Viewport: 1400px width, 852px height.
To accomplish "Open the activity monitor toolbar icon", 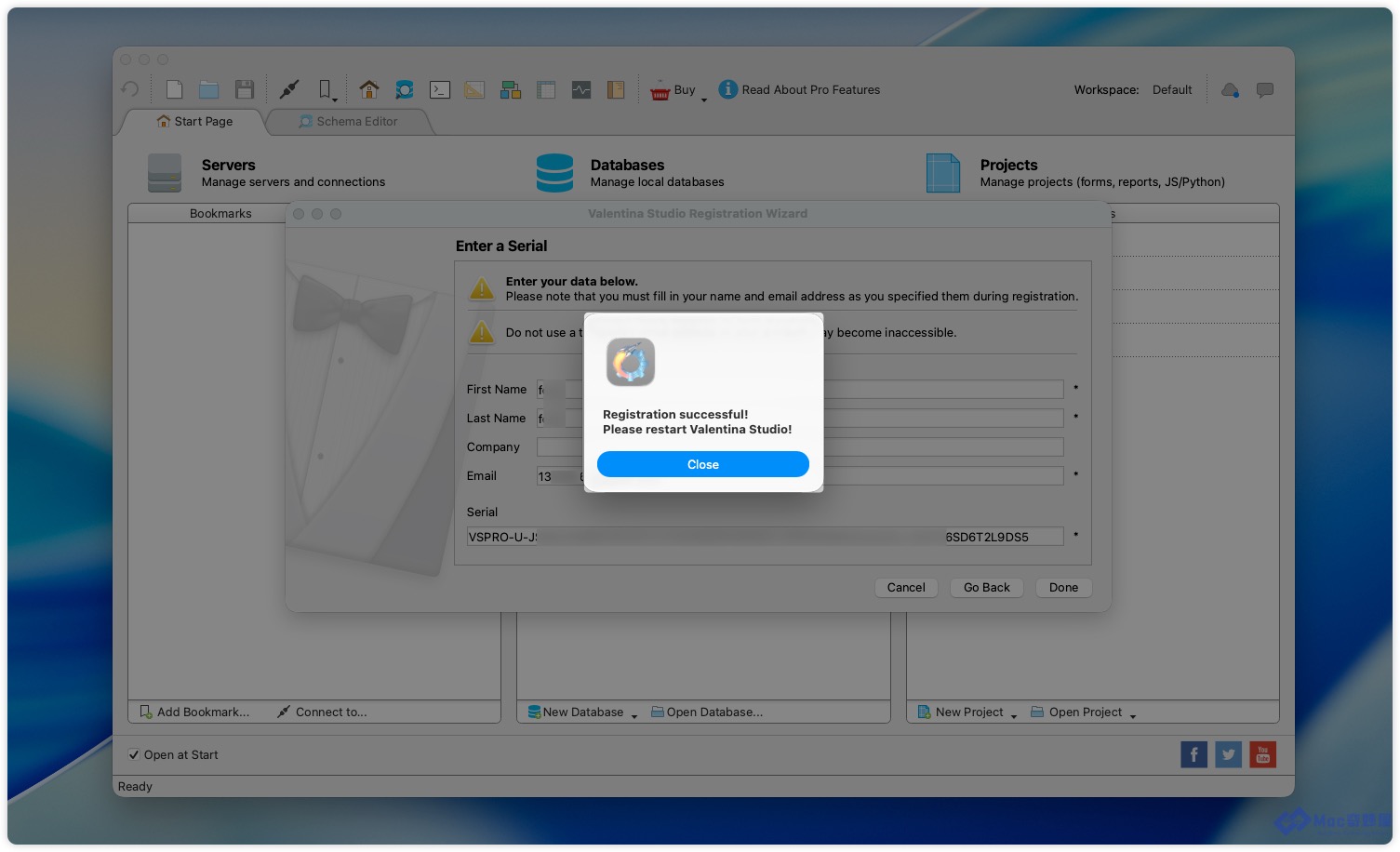I will (581, 89).
